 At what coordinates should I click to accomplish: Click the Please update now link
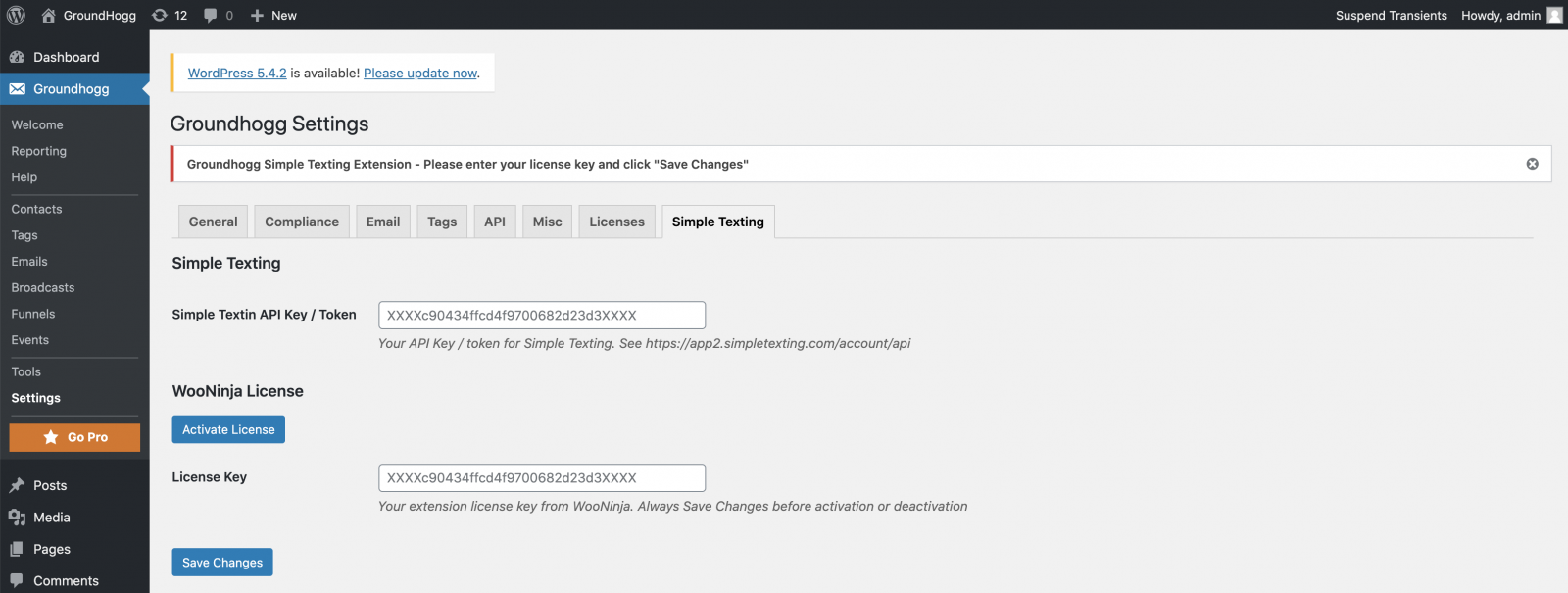(420, 73)
